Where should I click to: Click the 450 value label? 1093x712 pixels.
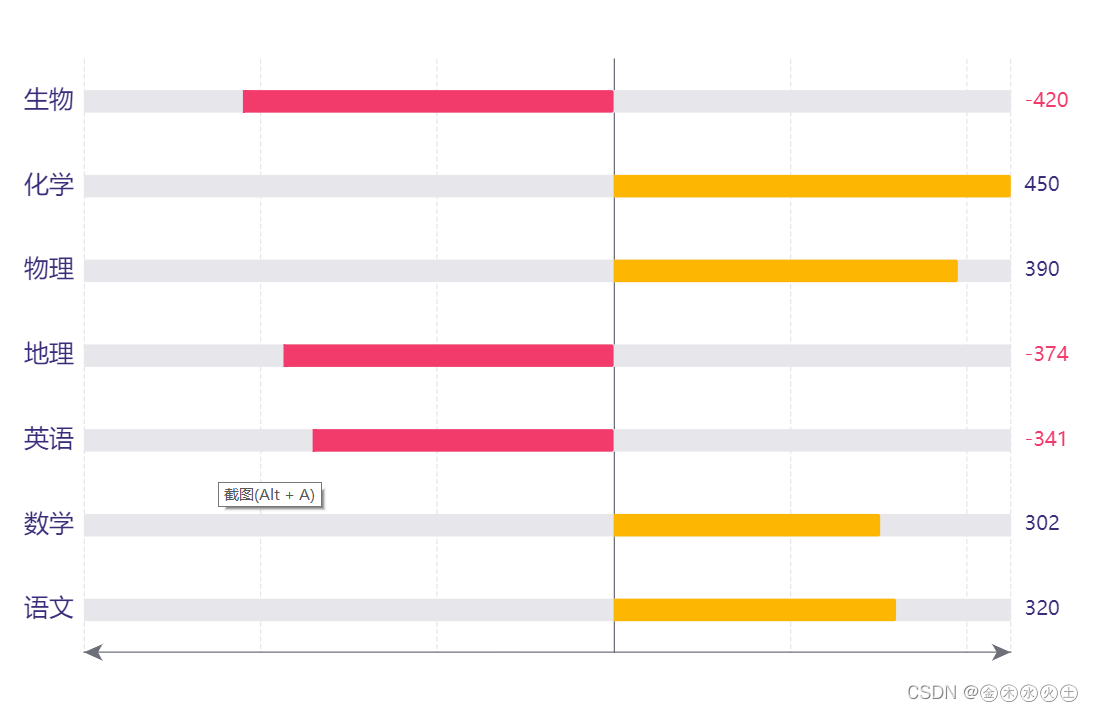pyautogui.click(x=1041, y=184)
